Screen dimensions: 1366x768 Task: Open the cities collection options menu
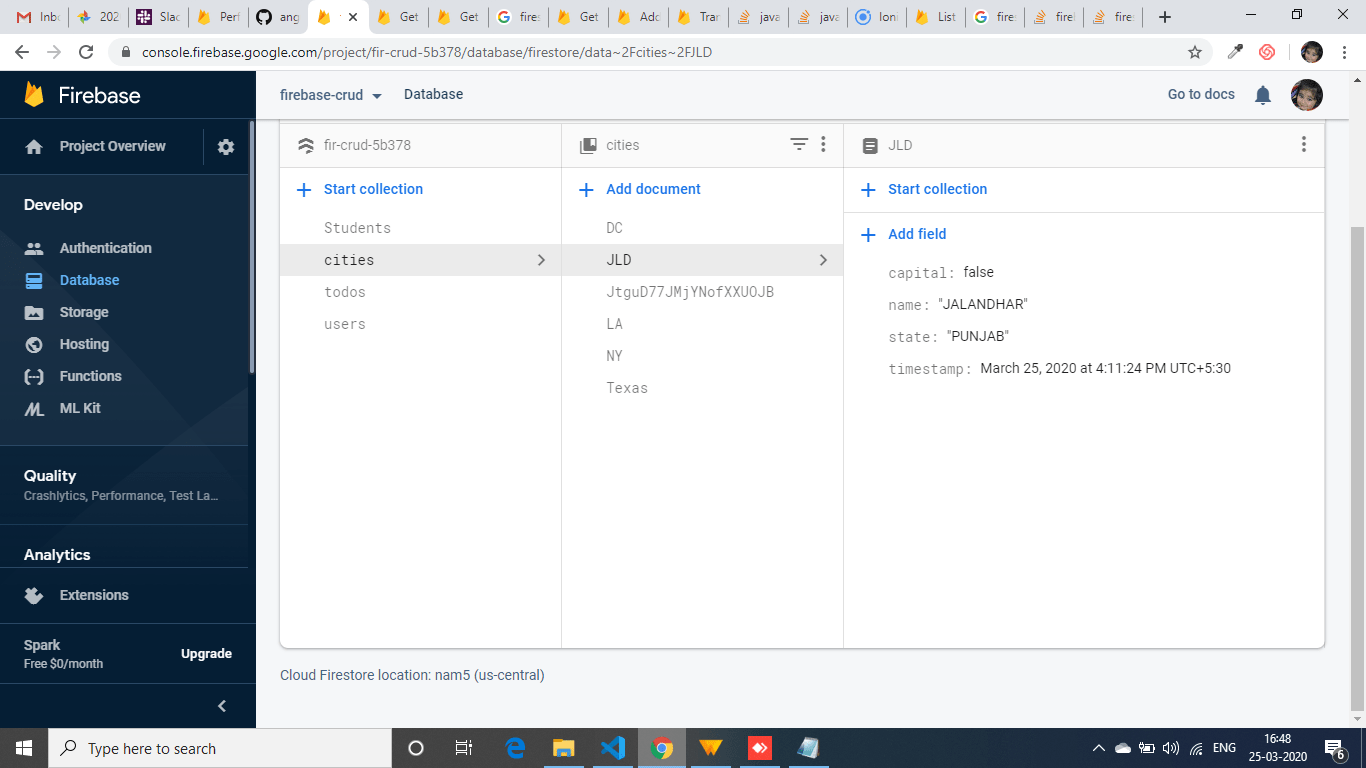click(x=823, y=144)
